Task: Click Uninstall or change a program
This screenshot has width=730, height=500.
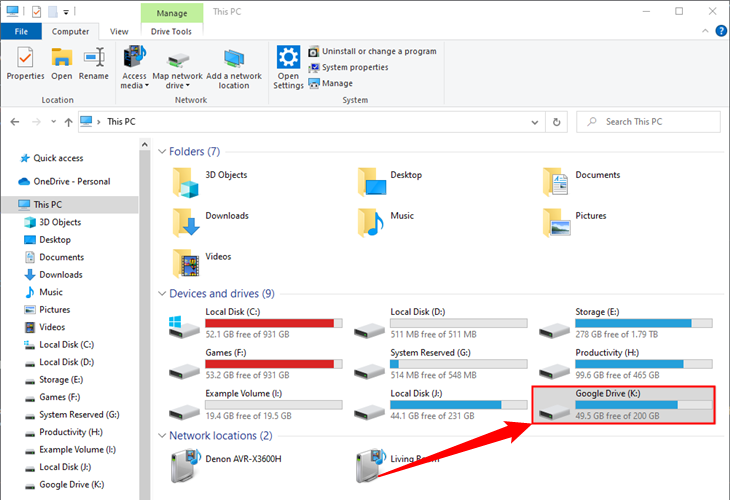Action: point(371,51)
